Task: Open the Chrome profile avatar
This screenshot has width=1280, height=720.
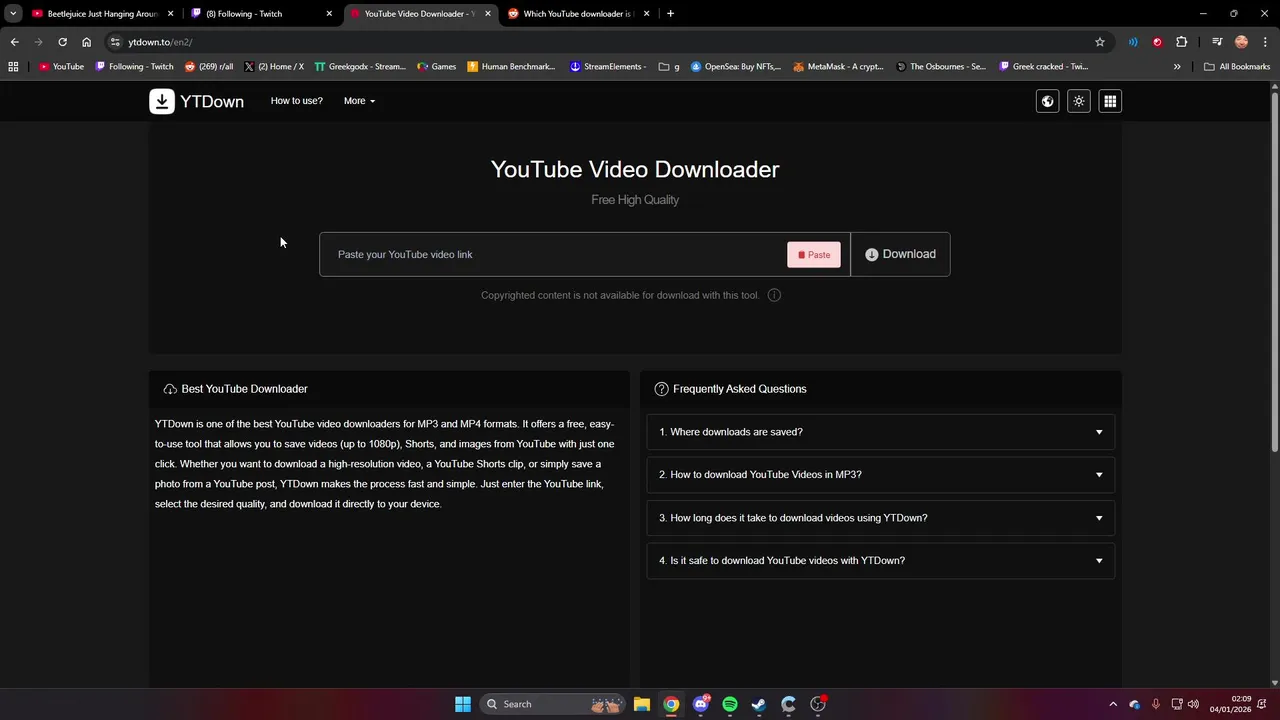Action: pos(1241,42)
